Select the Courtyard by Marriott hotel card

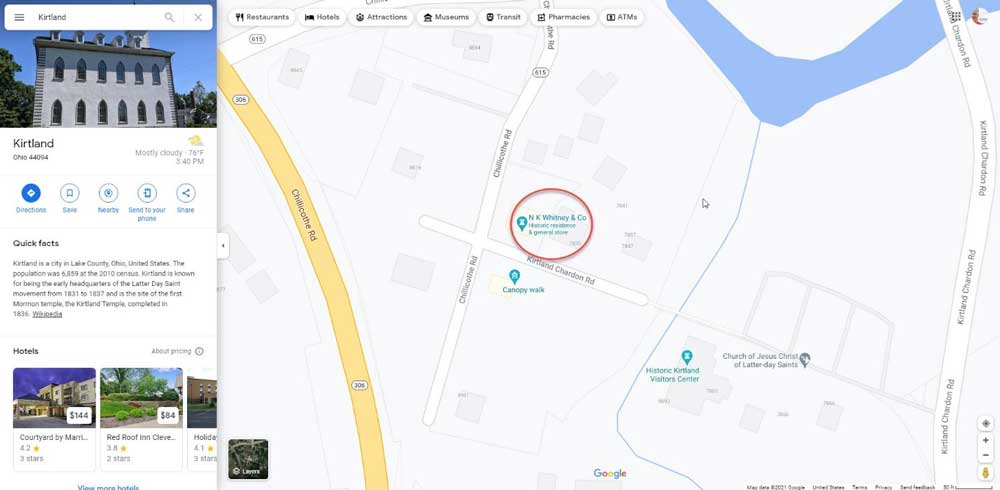pos(54,419)
